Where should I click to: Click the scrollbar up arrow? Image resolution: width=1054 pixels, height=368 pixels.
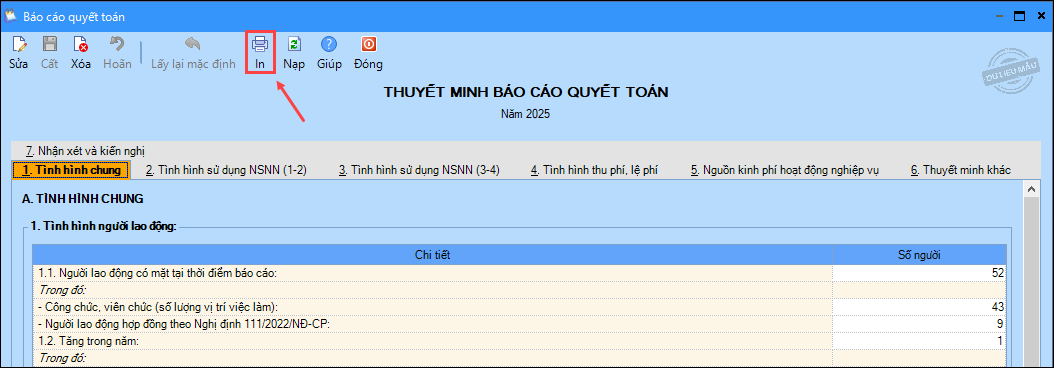point(1028,190)
